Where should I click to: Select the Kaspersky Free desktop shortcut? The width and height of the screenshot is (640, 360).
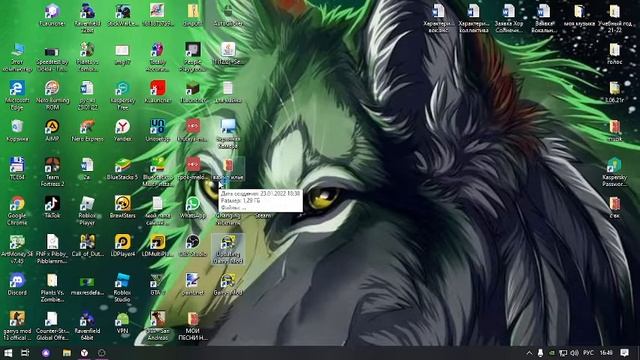point(122,95)
